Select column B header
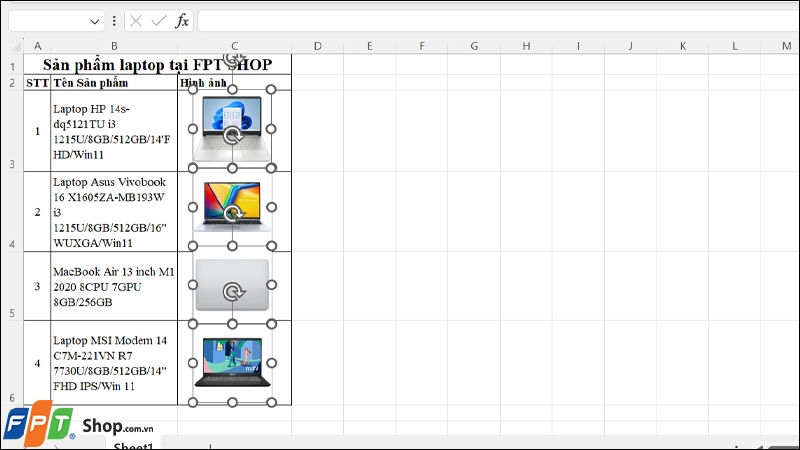Viewport: 800px width, 450px height. (114, 46)
